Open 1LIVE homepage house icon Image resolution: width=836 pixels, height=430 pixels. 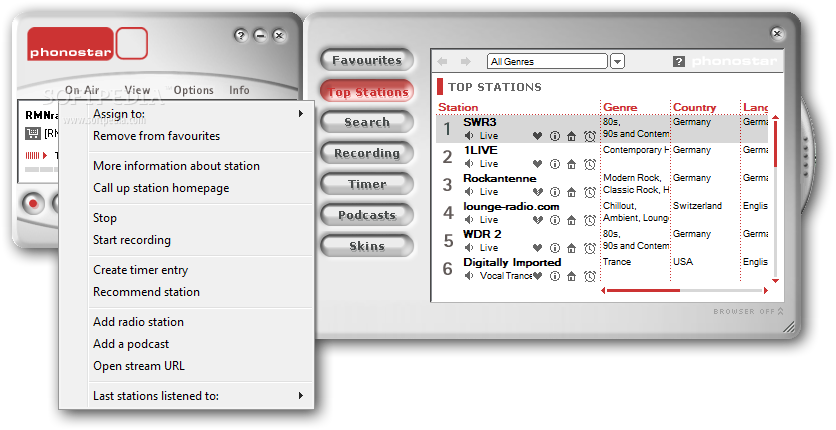[x=572, y=164]
